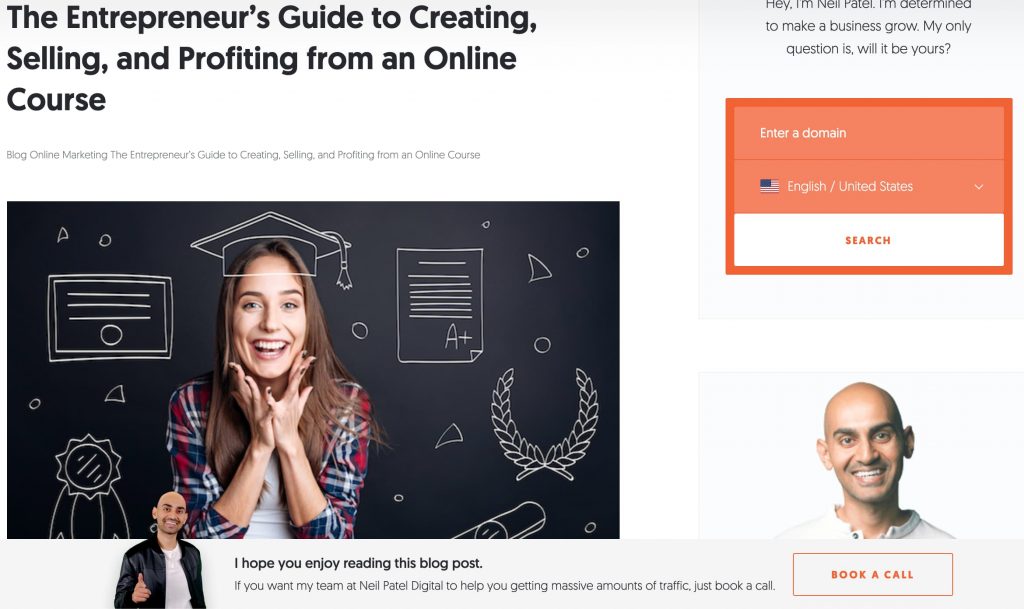Screen dimensions: 1024x609
Task: Click the chalk graduation cap drawing
Action: (272, 249)
